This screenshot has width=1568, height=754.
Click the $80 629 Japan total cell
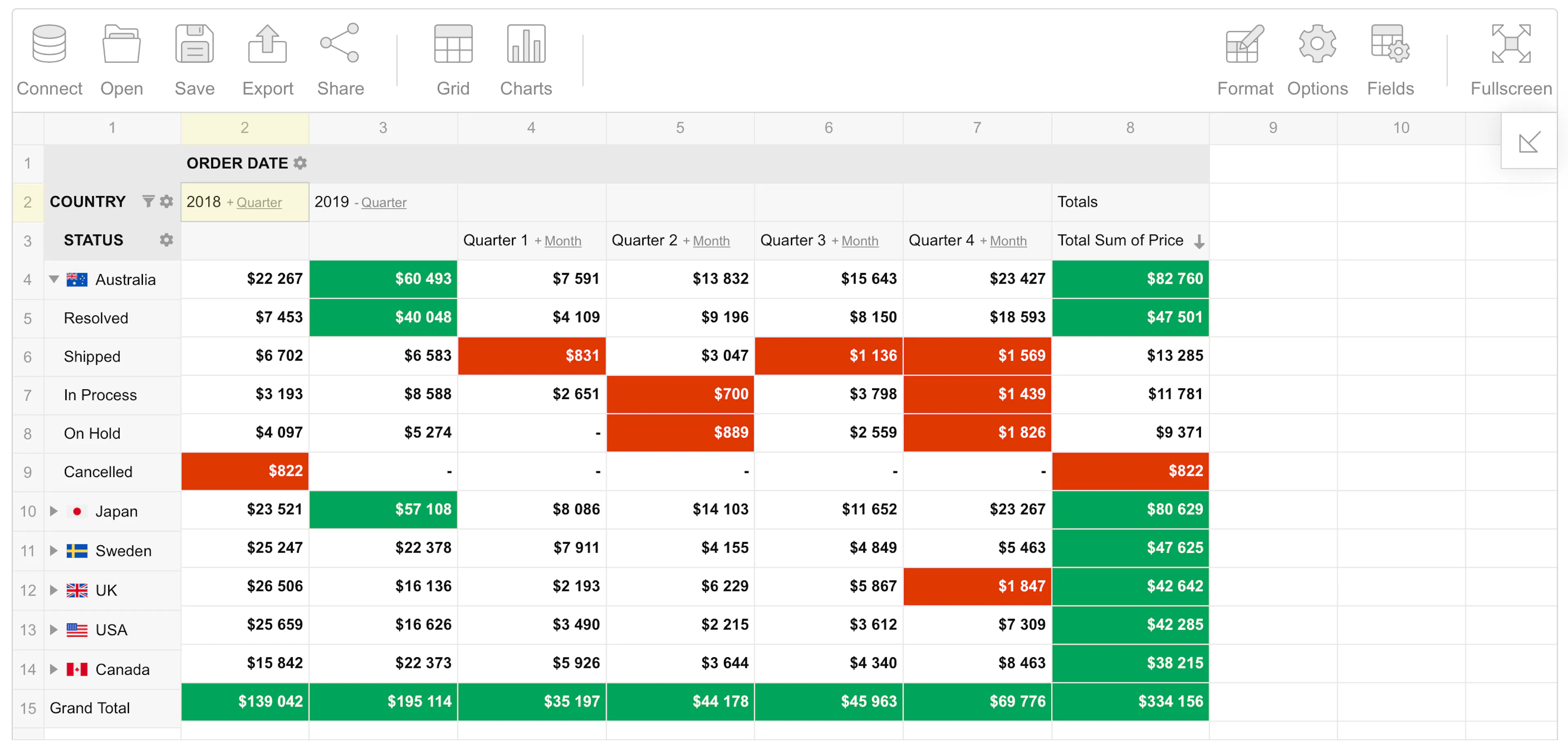pos(1130,509)
